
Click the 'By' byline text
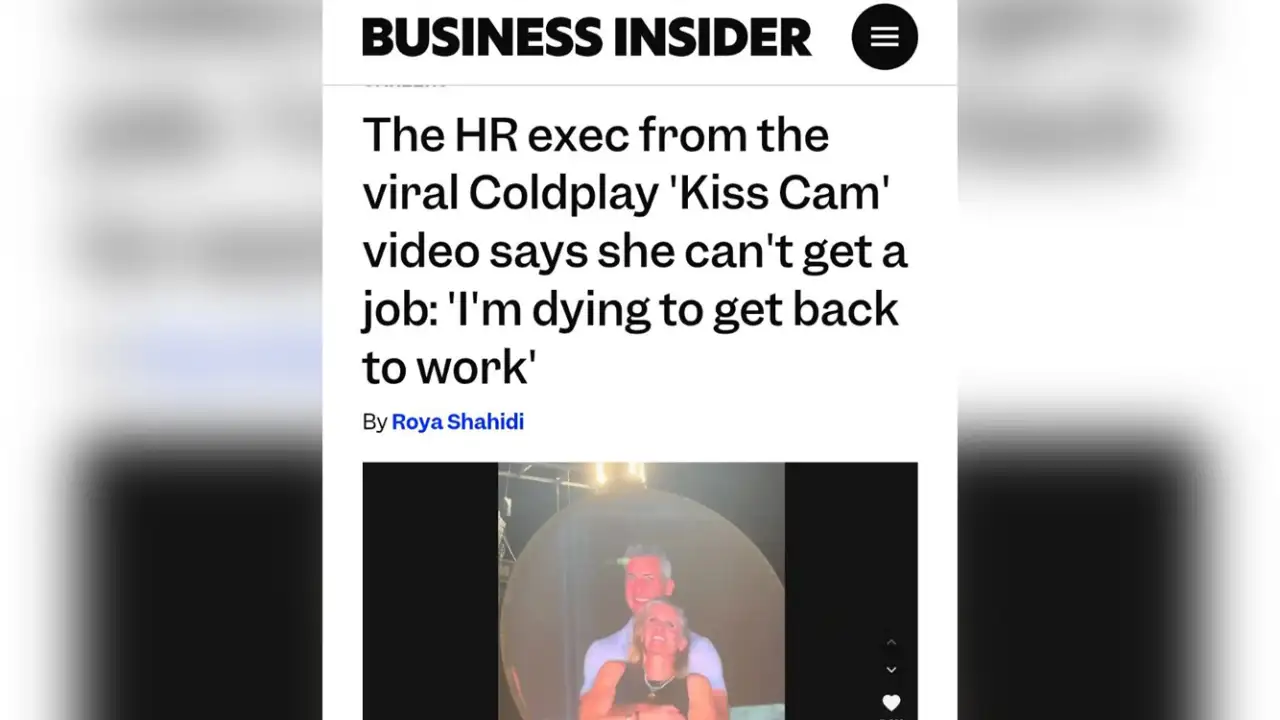click(374, 422)
